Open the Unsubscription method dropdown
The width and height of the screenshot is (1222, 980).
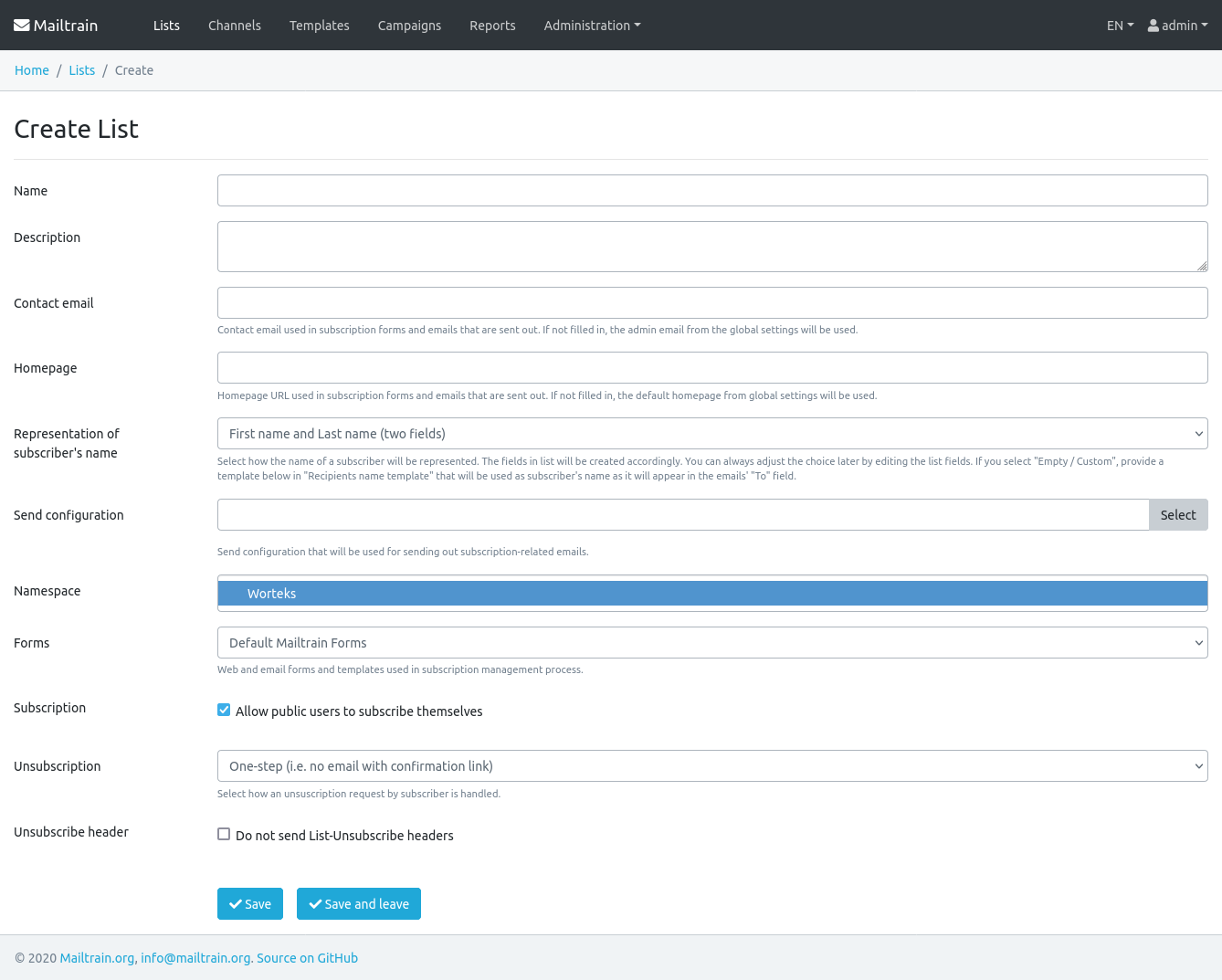[712, 766]
